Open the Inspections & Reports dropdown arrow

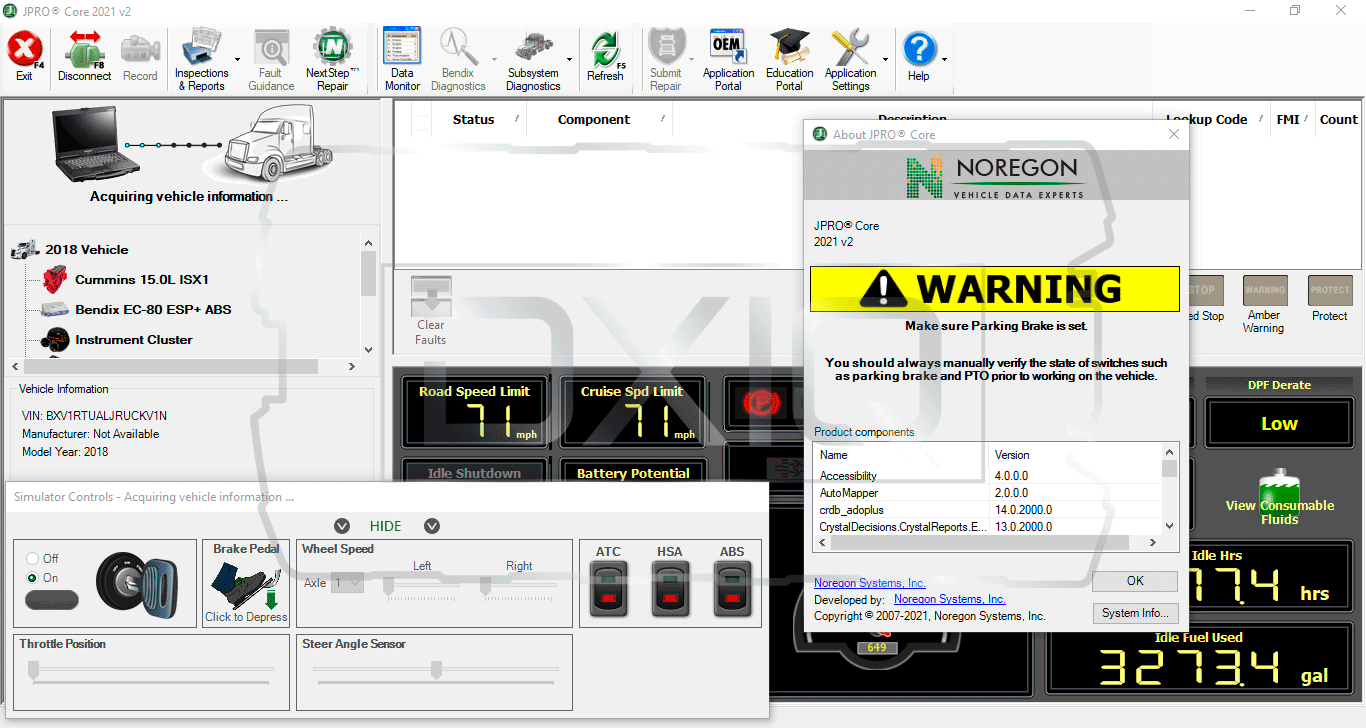(237, 60)
